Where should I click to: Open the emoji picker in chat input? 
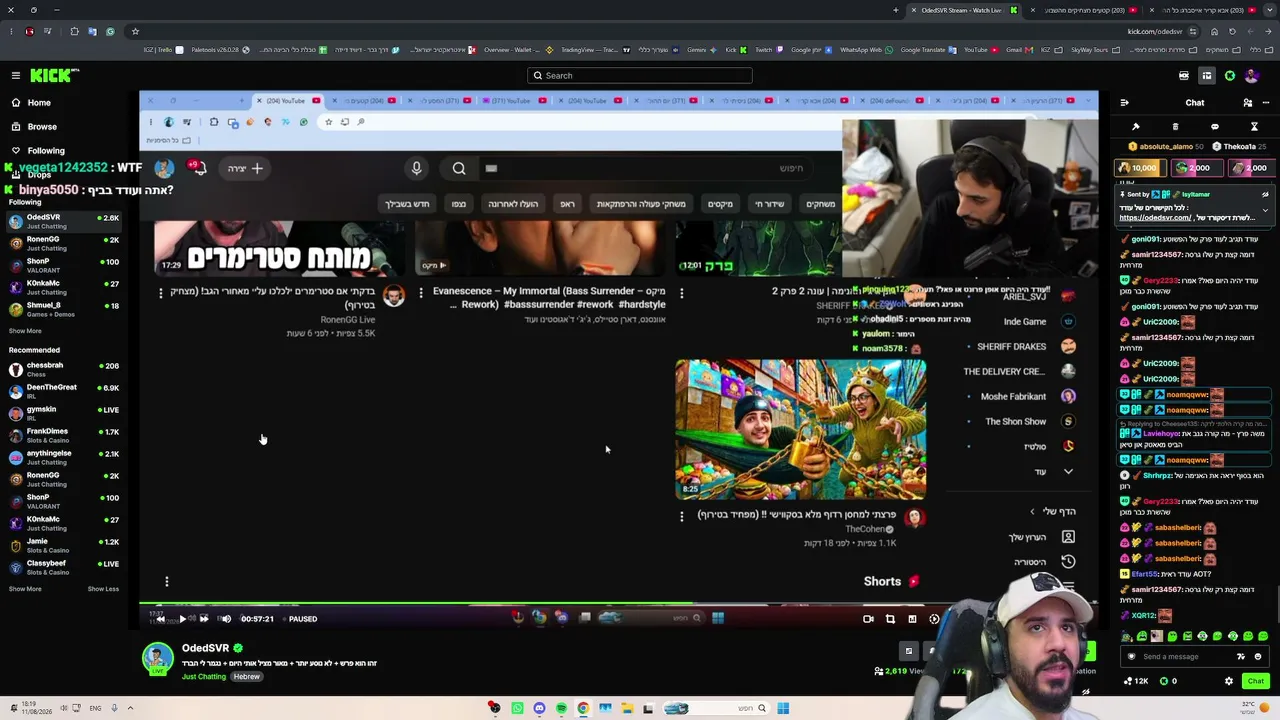click(x=1258, y=657)
